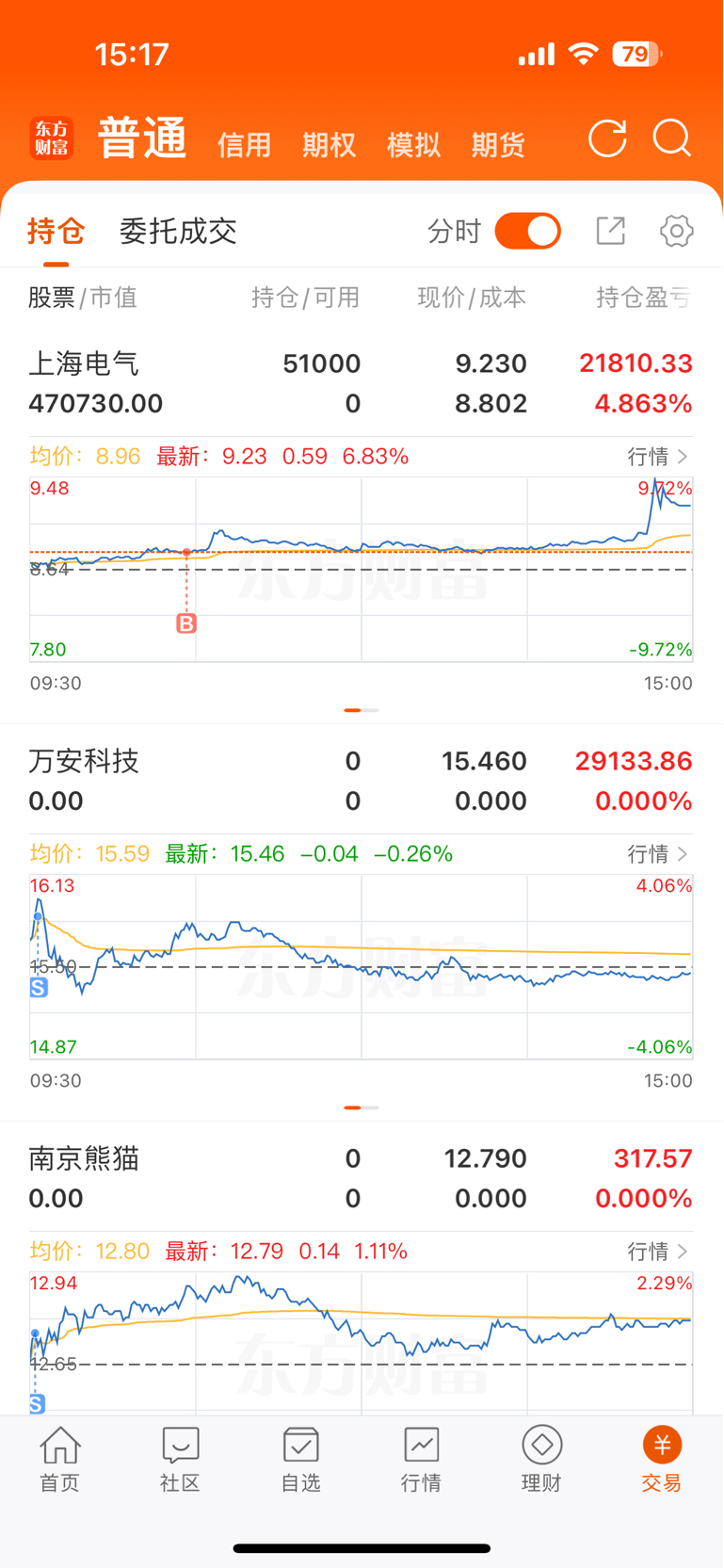Click the share/export icon beside toggle
724x1568 pixels.
pyautogui.click(x=610, y=231)
